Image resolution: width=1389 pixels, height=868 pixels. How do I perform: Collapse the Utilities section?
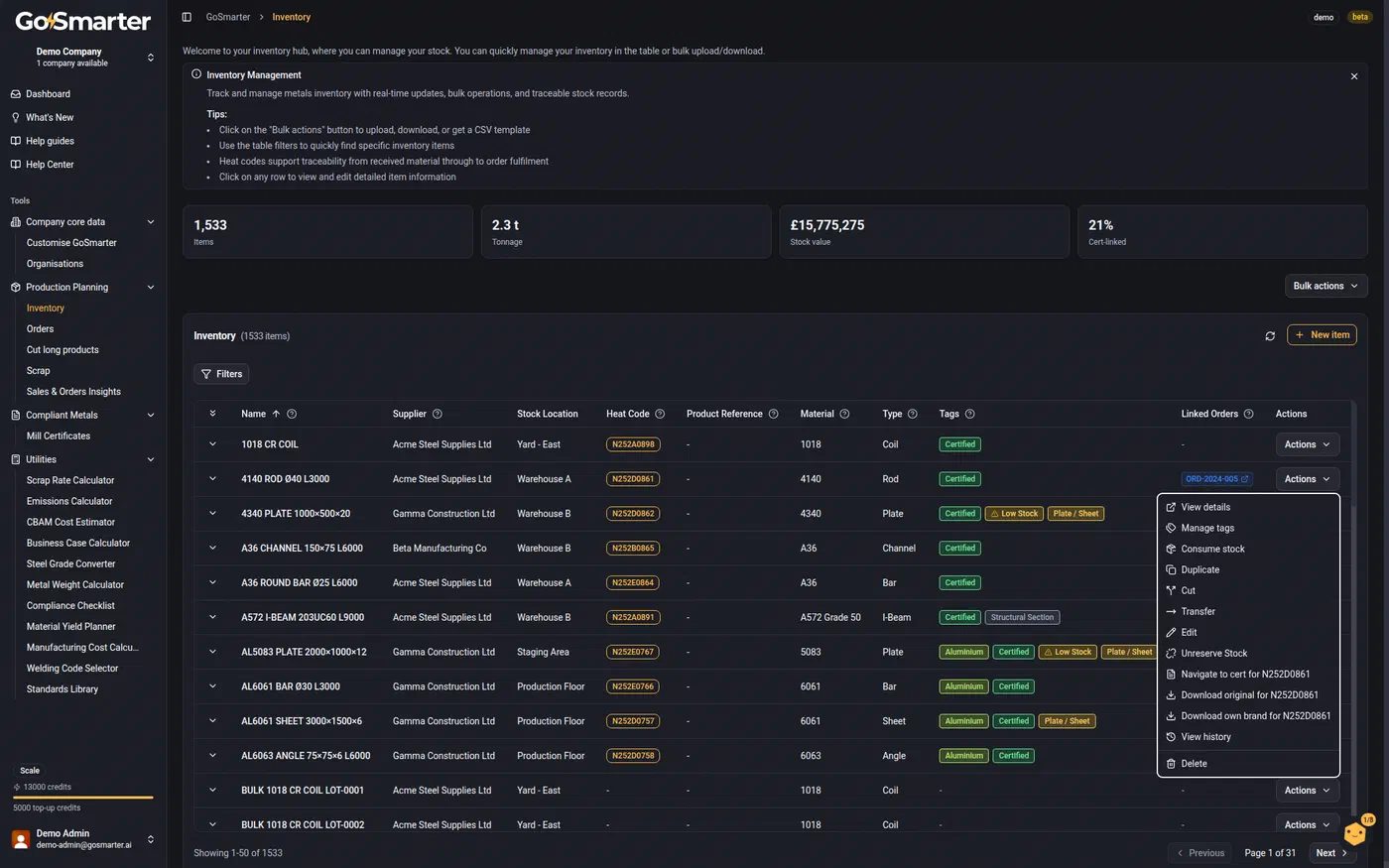click(151, 459)
